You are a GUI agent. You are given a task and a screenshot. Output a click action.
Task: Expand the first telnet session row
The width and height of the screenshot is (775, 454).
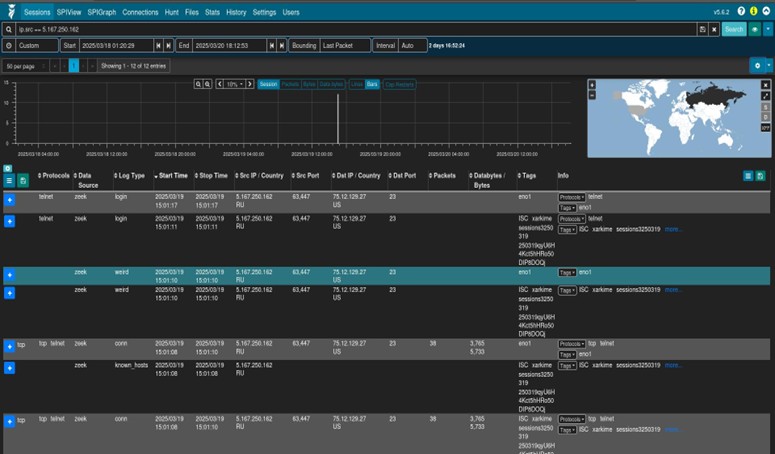coord(10,200)
